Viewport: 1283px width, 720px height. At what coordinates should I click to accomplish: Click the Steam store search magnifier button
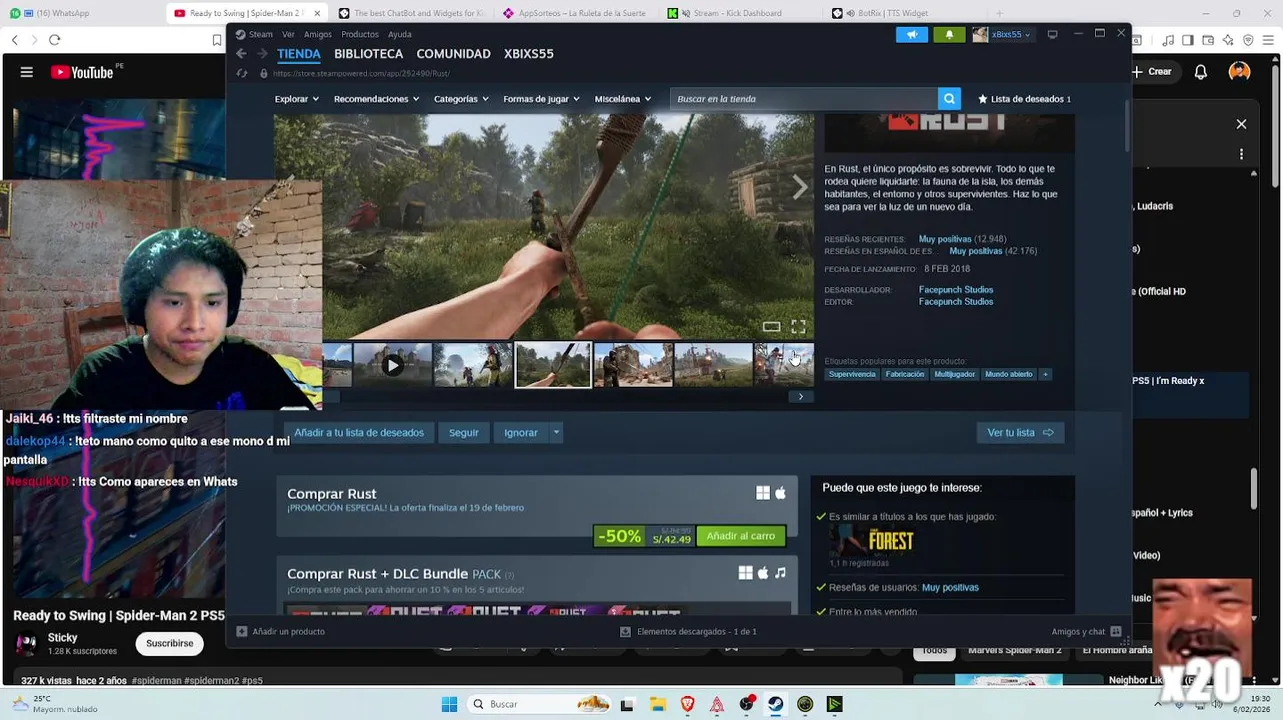point(949,98)
